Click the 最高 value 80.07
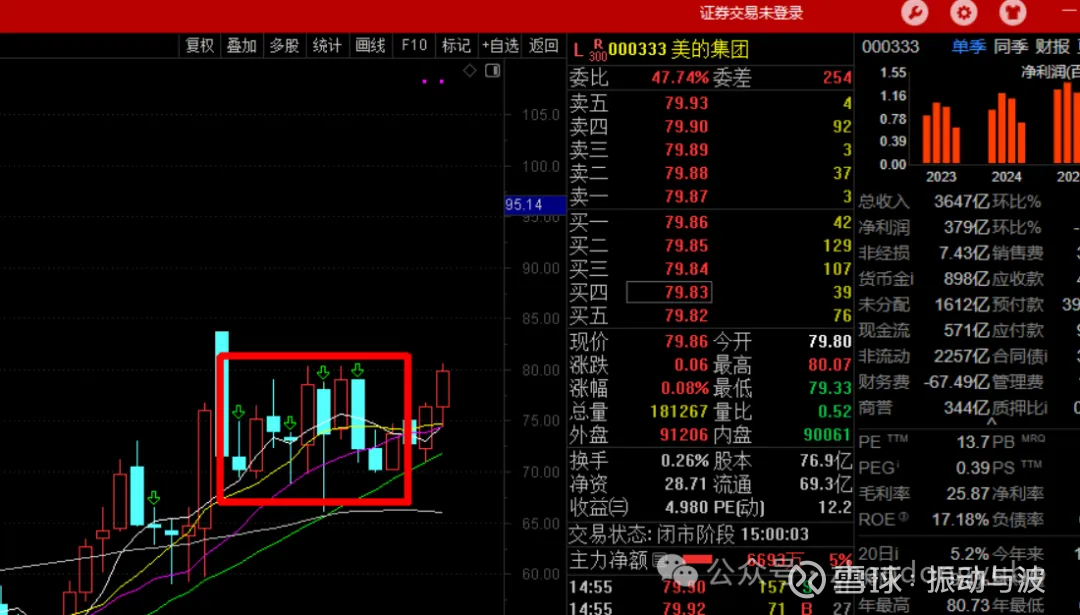 tap(830, 365)
